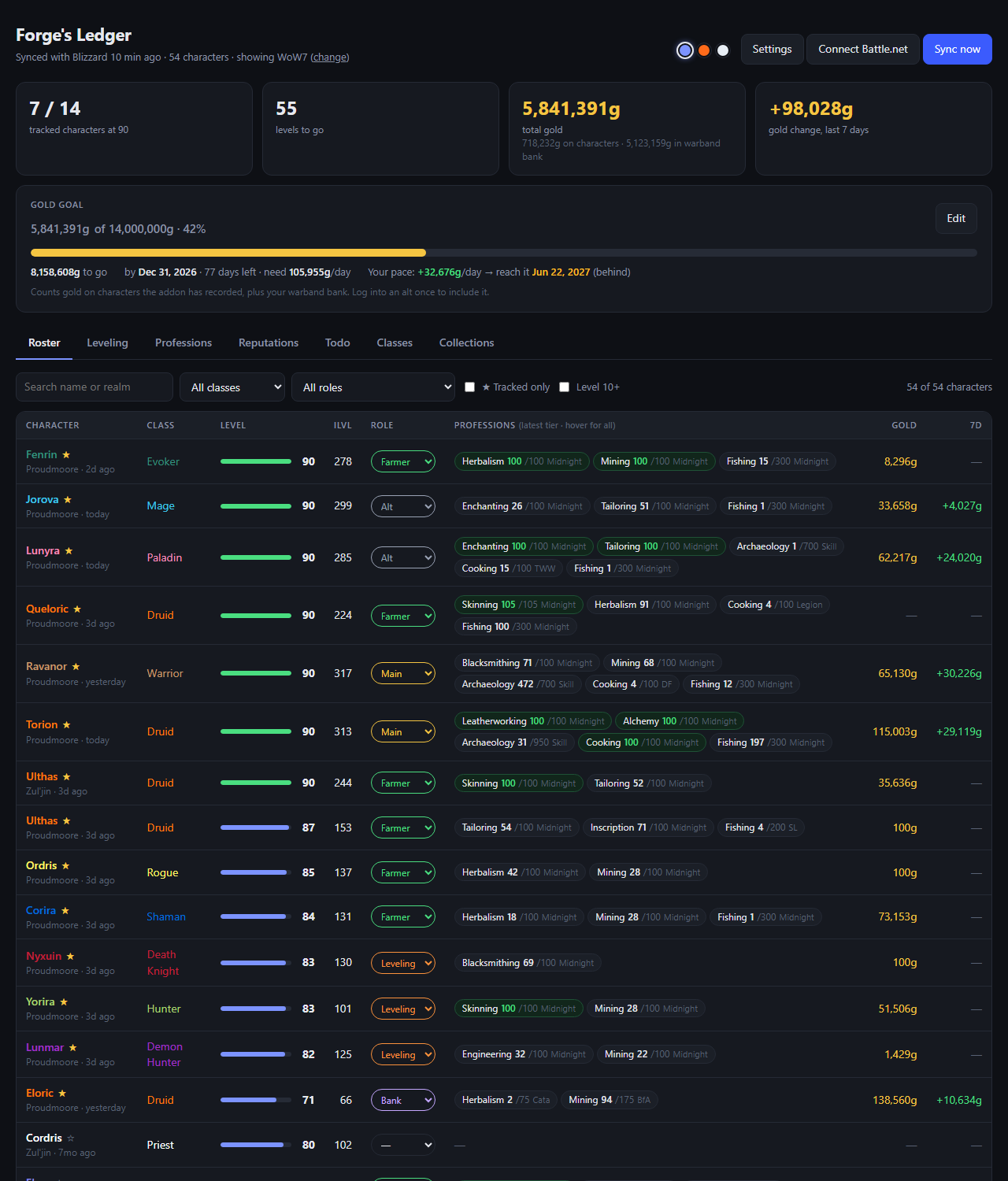Toggle tracking star for Lunmar
This screenshot has height=1181, width=1008.
(x=73, y=1048)
